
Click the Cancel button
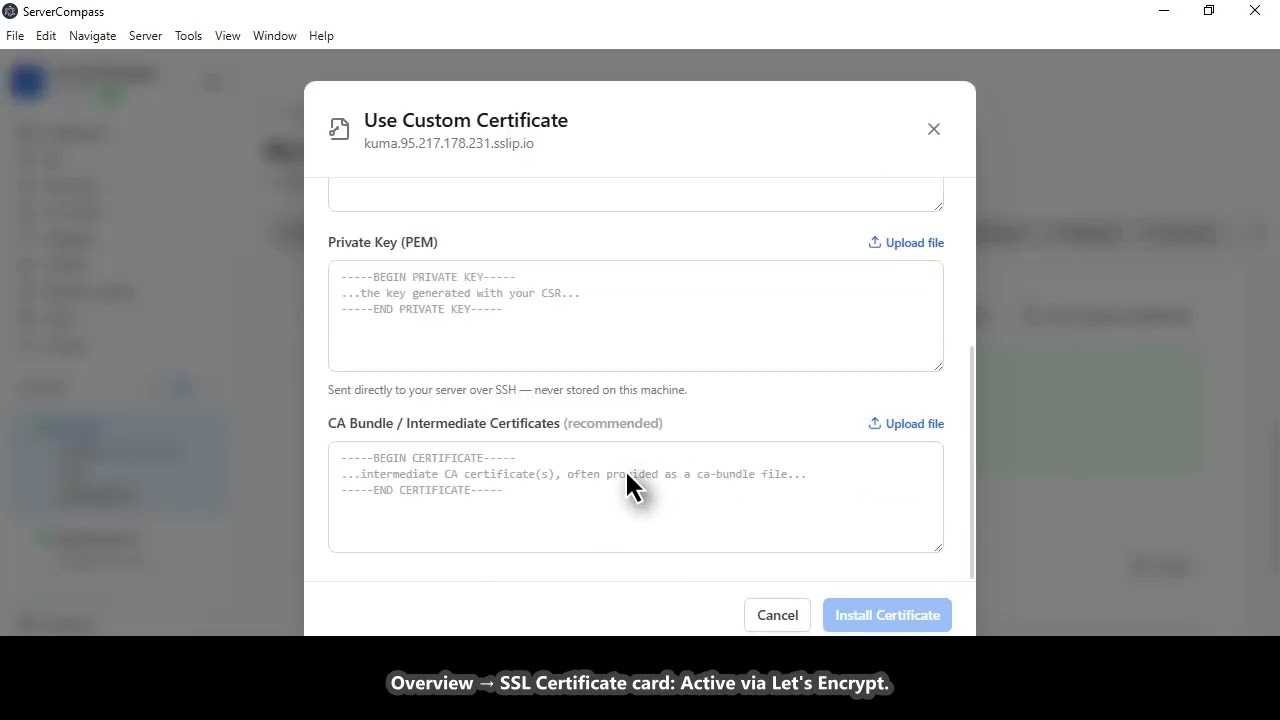pos(777,615)
